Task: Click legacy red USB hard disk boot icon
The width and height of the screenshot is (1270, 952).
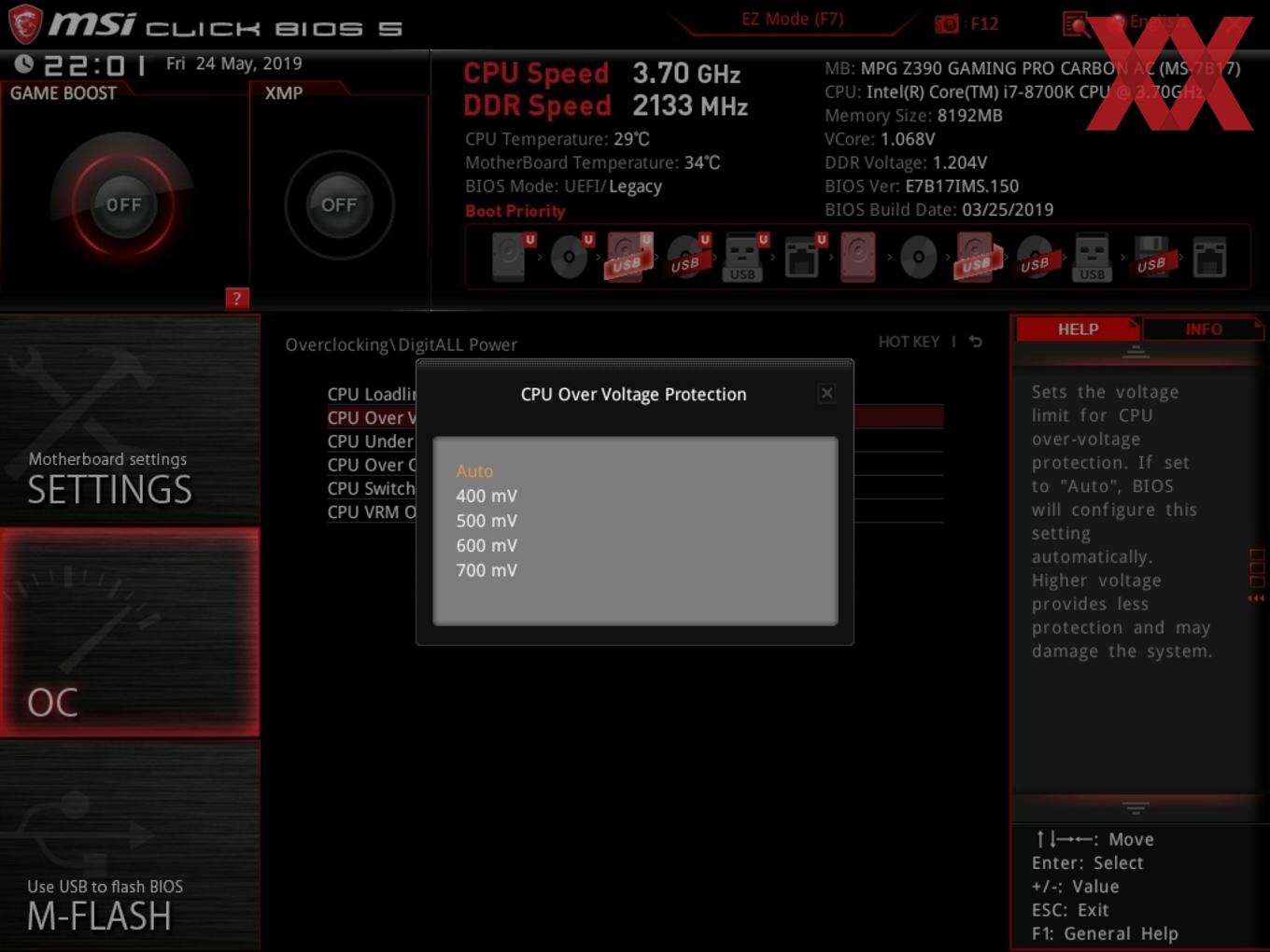Action: click(977, 257)
